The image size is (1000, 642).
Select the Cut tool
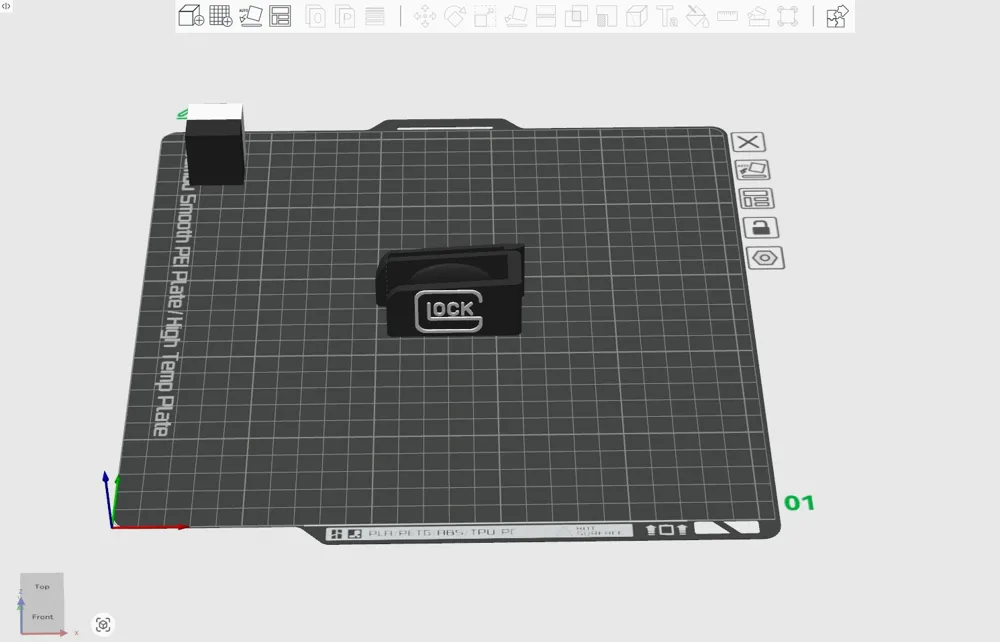546,16
